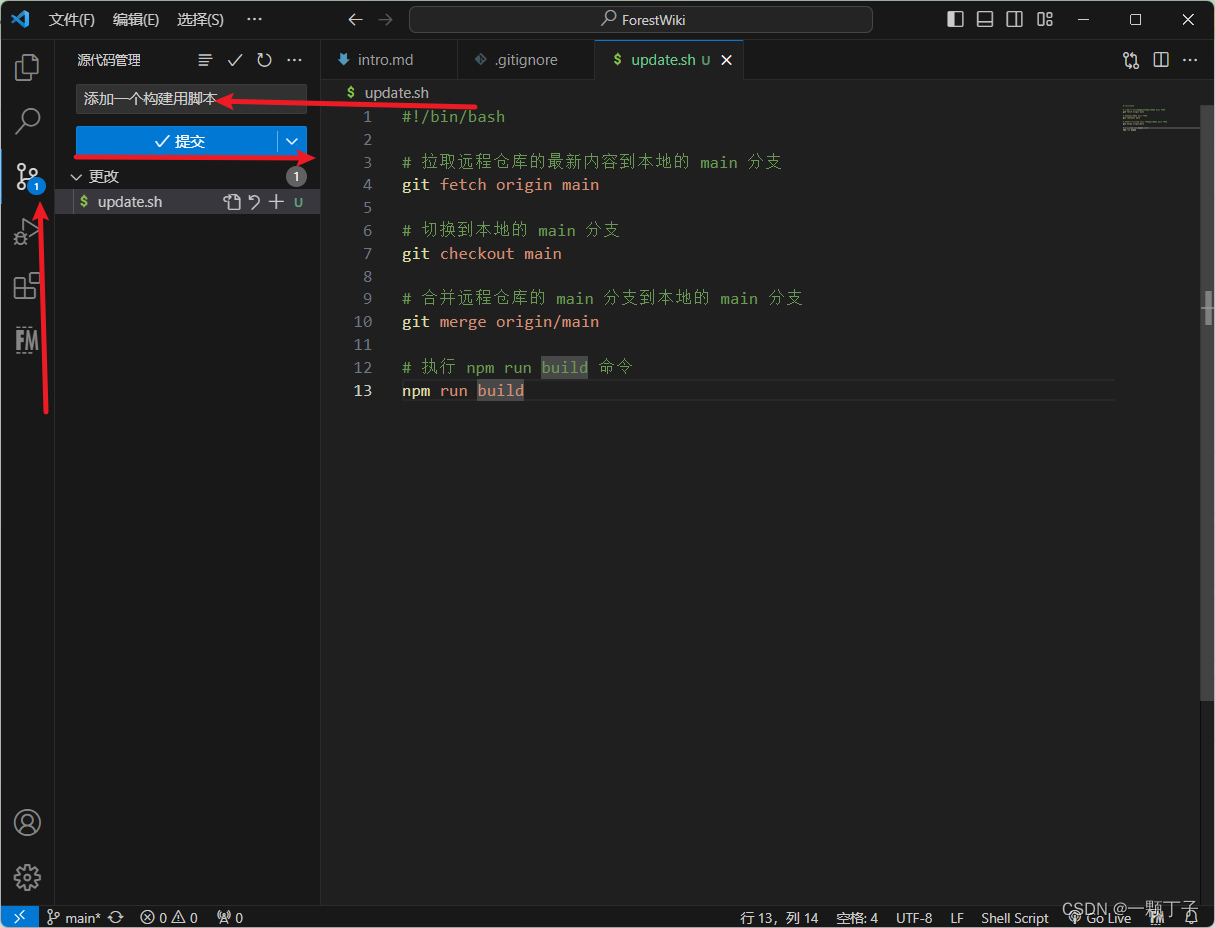
Task: Open the Explorer icon in activity bar
Action: point(27,66)
